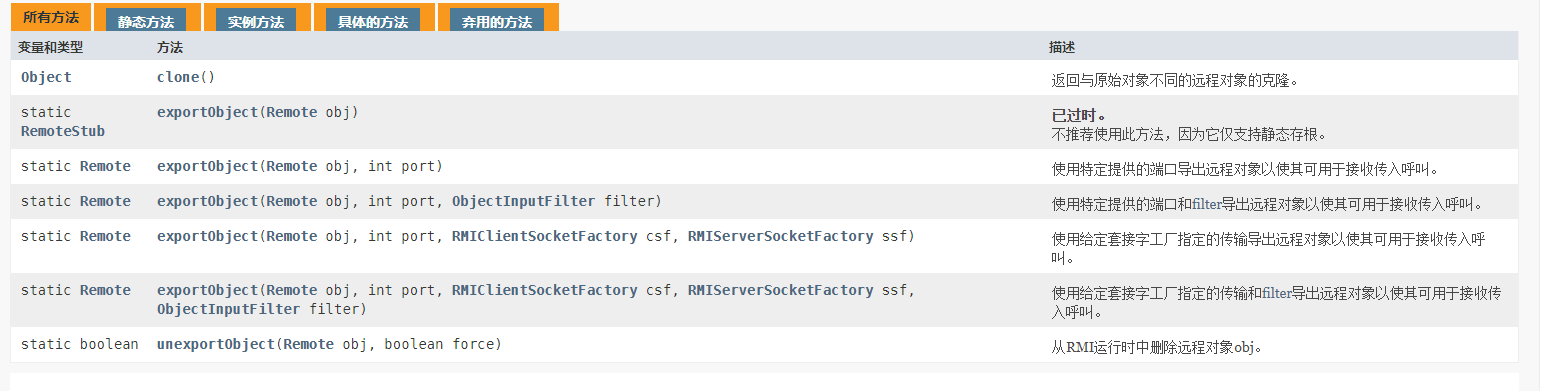
Task: Switch to the 静态方法 tab
Action: pyautogui.click(x=146, y=21)
